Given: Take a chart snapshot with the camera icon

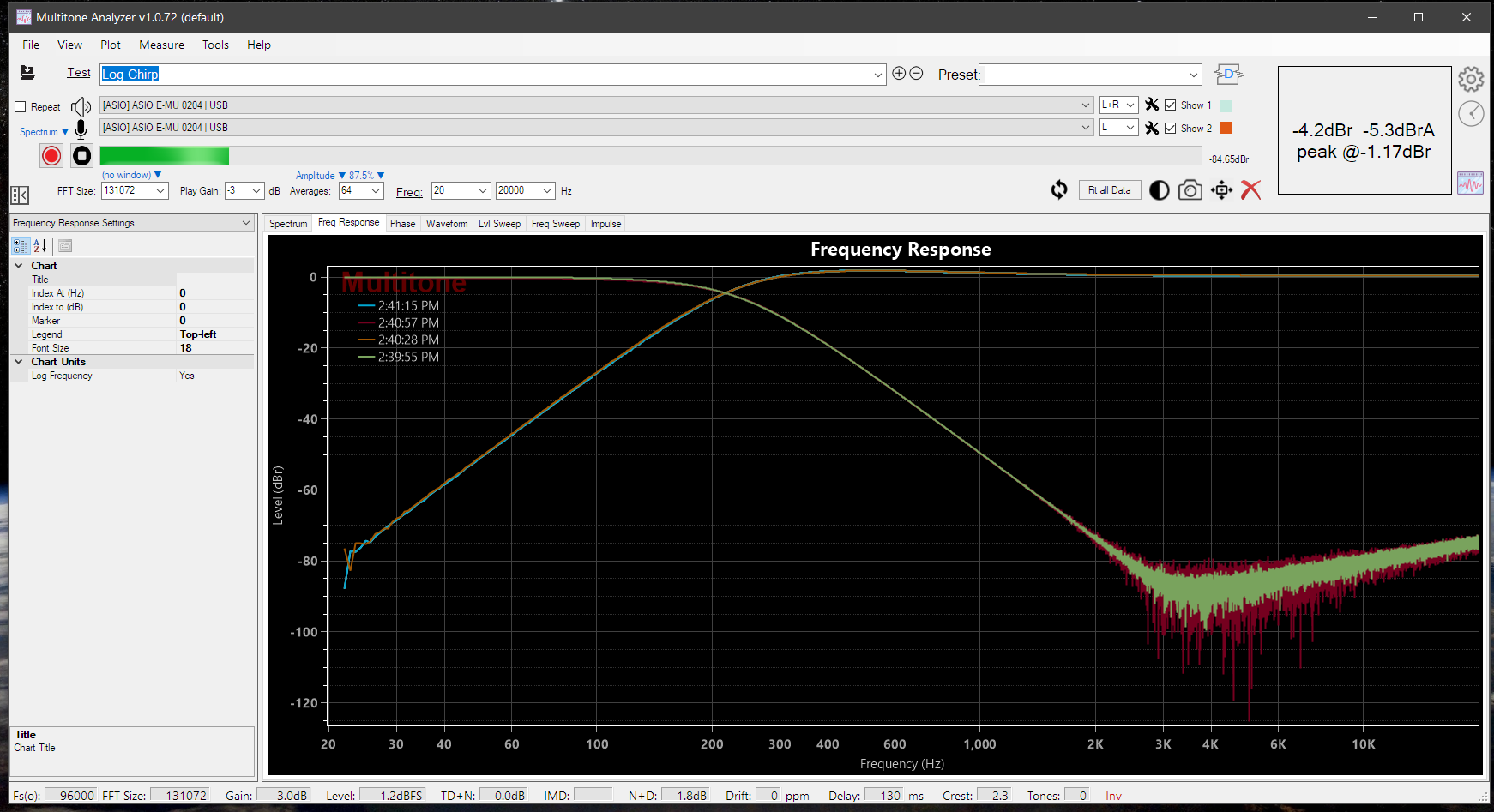Looking at the screenshot, I should point(1190,190).
